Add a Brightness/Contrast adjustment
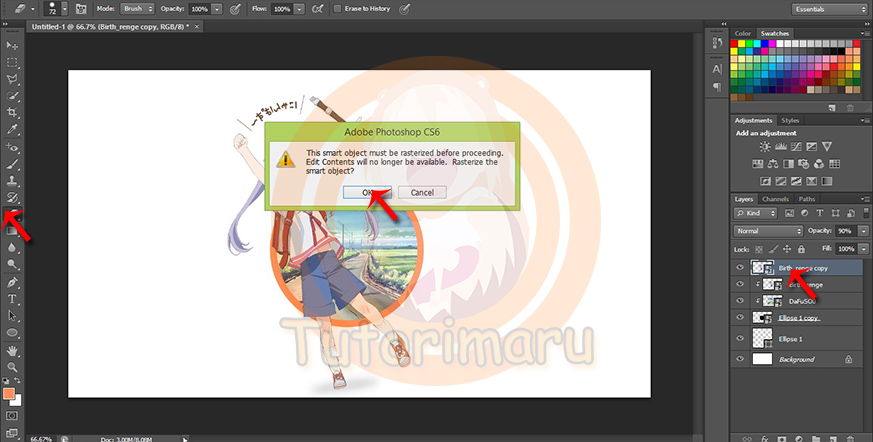The height and width of the screenshot is (442, 873). coord(765,147)
